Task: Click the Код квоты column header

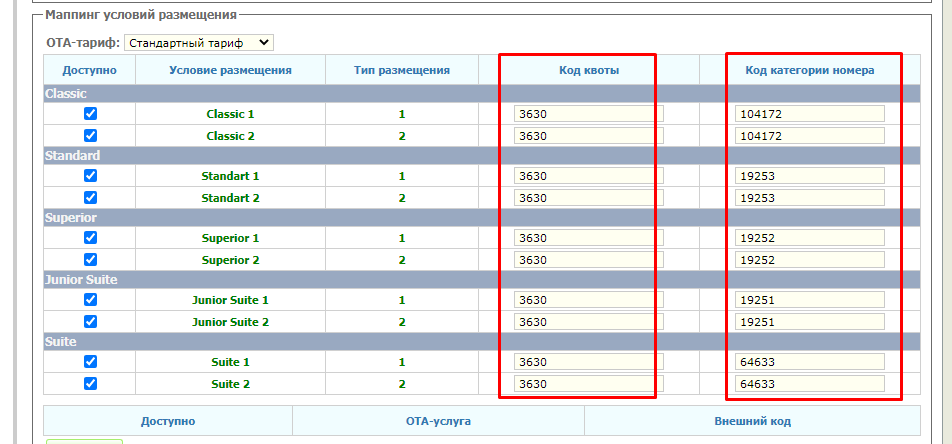Action: 588,70
